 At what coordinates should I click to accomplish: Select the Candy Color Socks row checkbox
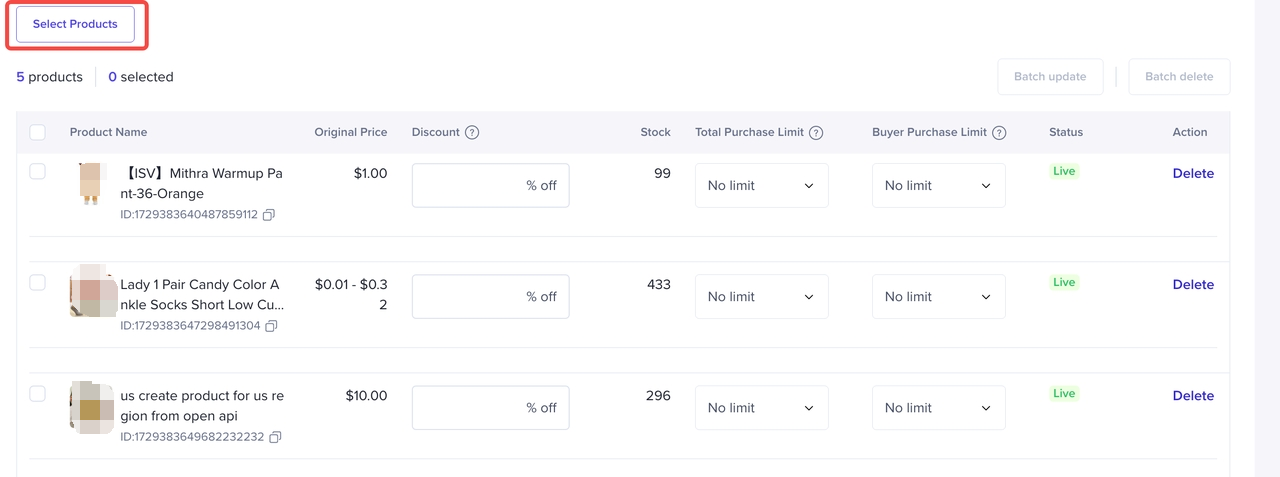tap(38, 283)
